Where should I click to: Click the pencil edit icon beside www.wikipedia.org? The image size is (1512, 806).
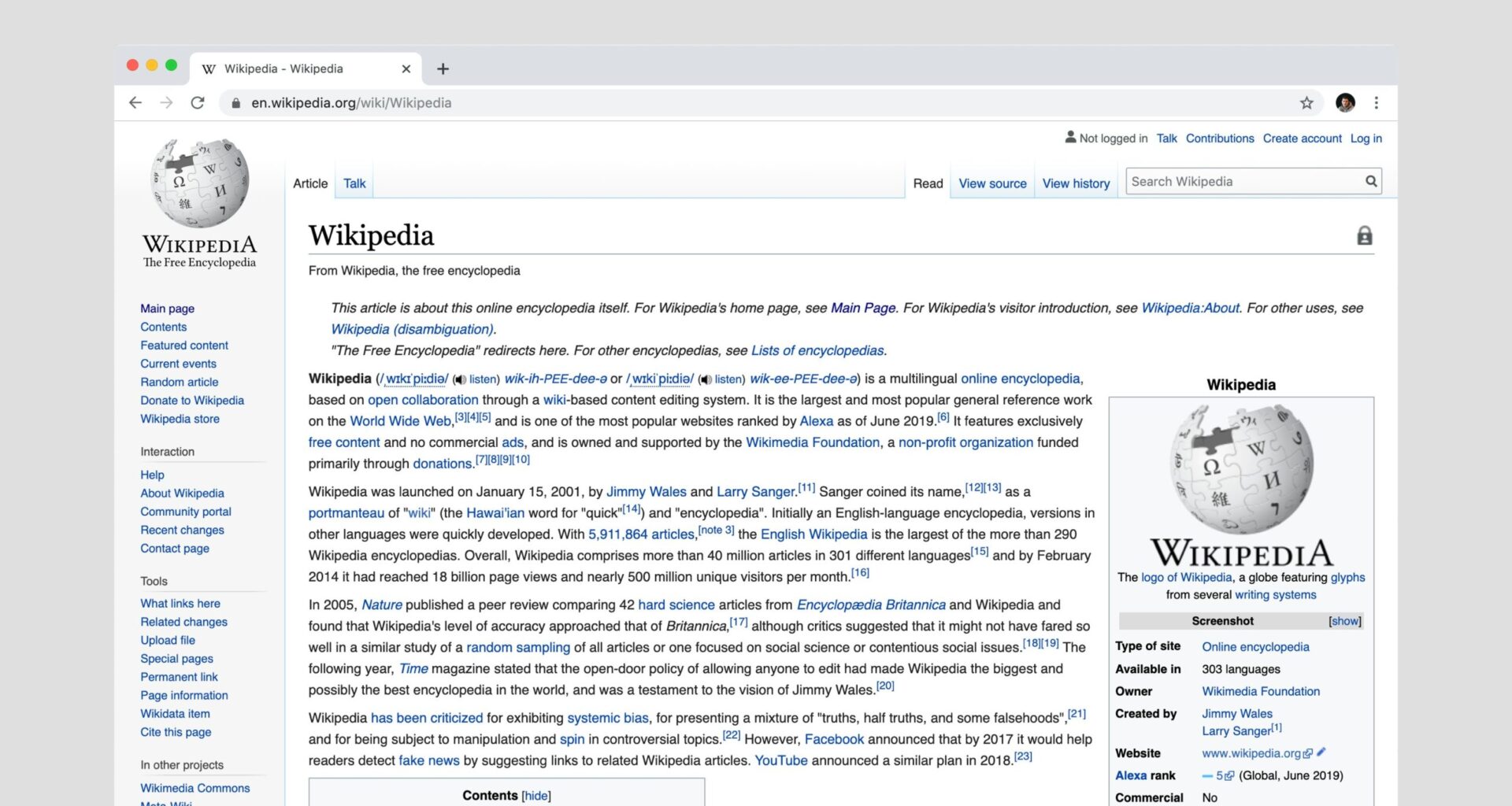point(1320,753)
